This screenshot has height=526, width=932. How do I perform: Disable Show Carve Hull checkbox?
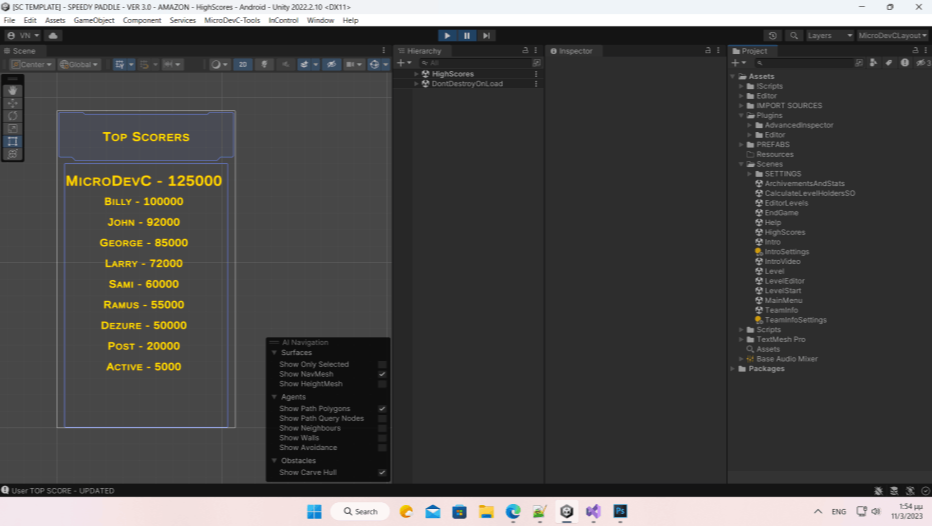click(x=382, y=472)
